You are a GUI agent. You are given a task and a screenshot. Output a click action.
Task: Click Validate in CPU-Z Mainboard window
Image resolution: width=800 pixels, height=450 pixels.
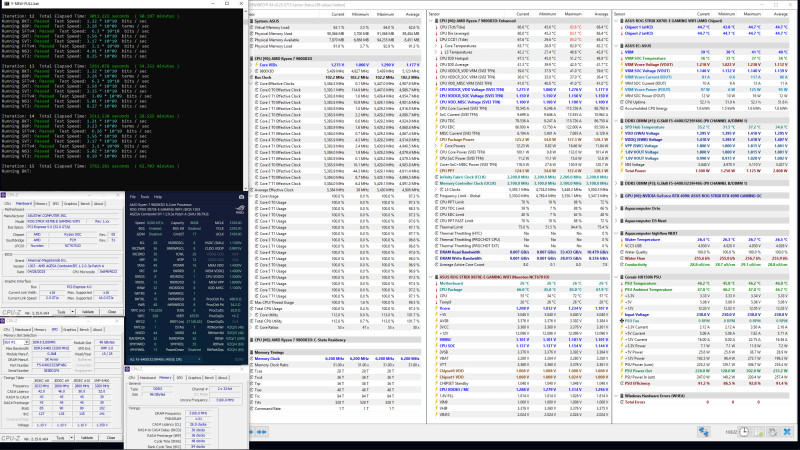[88, 312]
